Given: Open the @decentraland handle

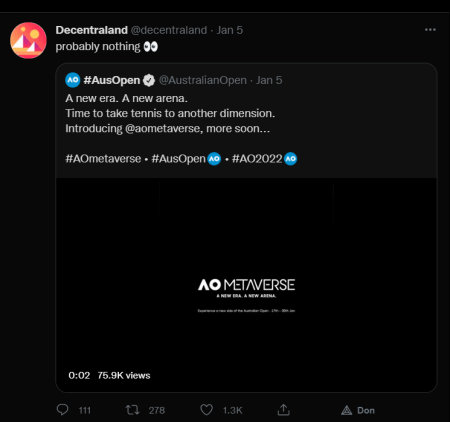Looking at the screenshot, I should [x=169, y=30].
